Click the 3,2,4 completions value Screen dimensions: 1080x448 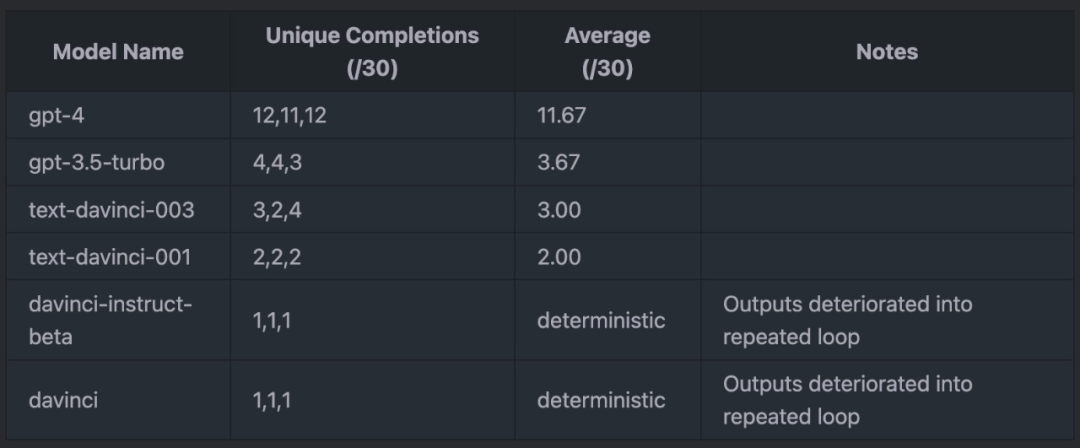[277, 210]
